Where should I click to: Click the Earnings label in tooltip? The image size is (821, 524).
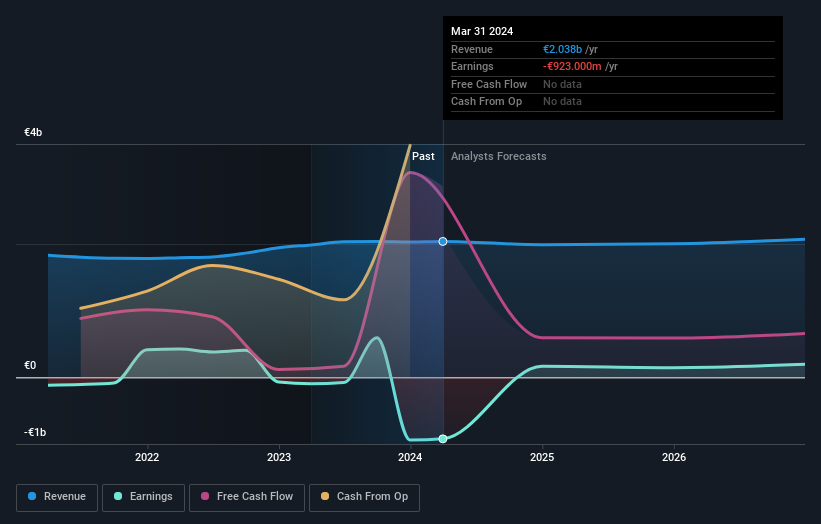click(472, 66)
